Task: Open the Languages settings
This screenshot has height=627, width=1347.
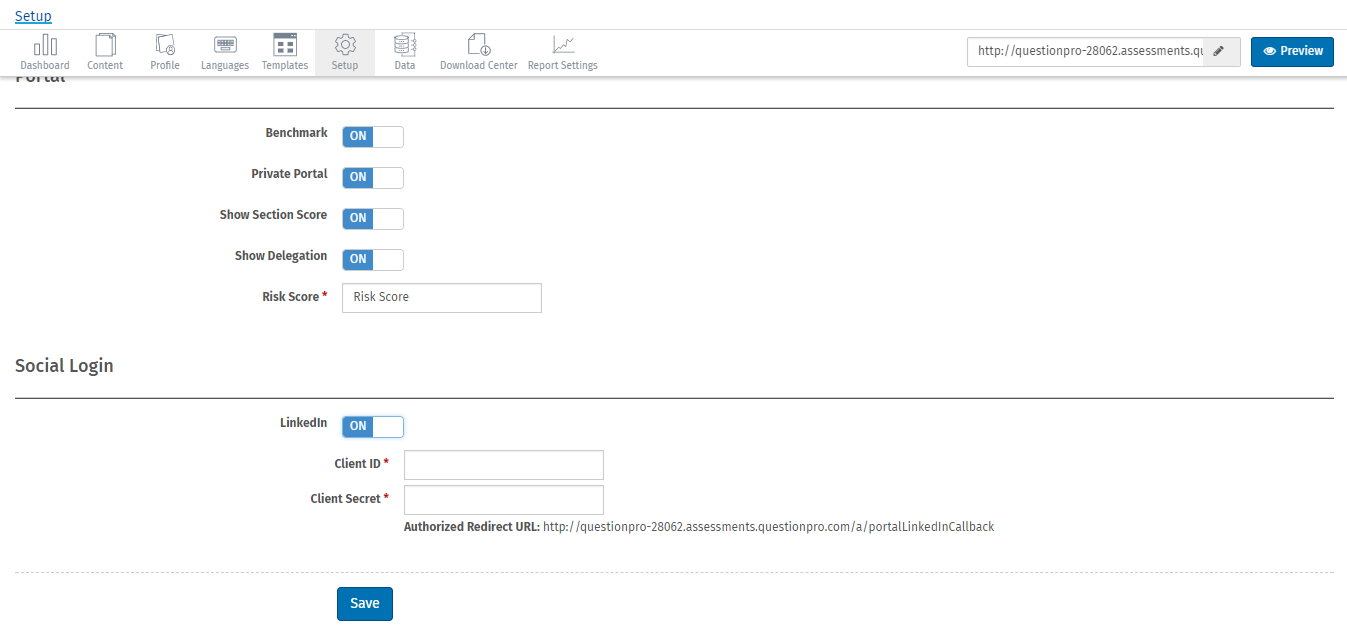Action: (x=224, y=52)
